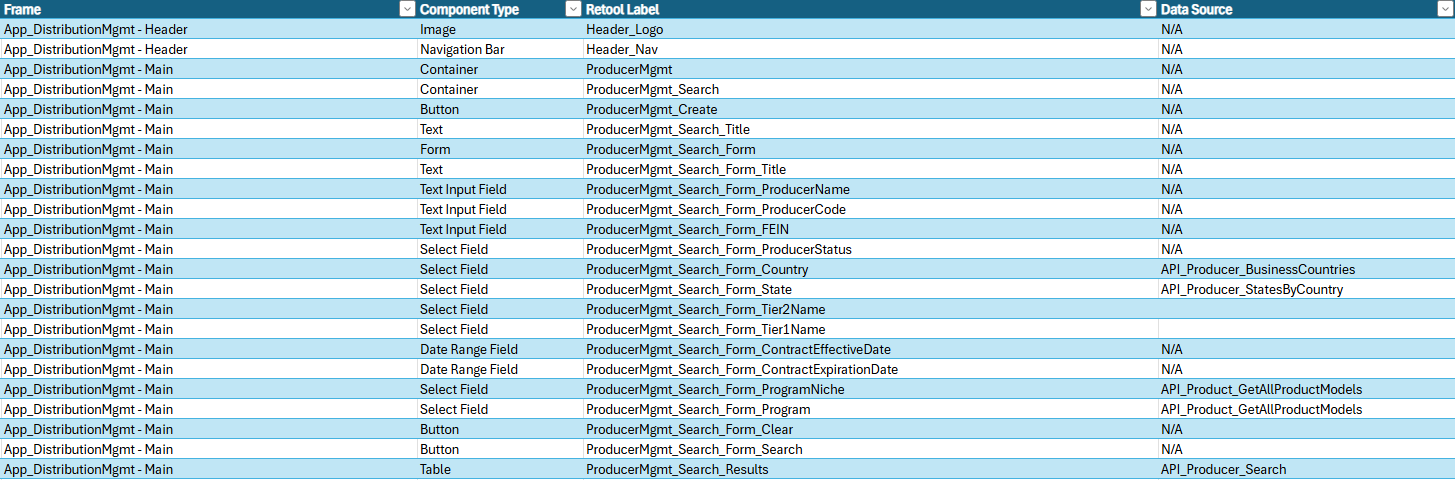1455x480 pixels.
Task: Select the empty Data Source cell for Tier2Name
Action: pos(1306,309)
